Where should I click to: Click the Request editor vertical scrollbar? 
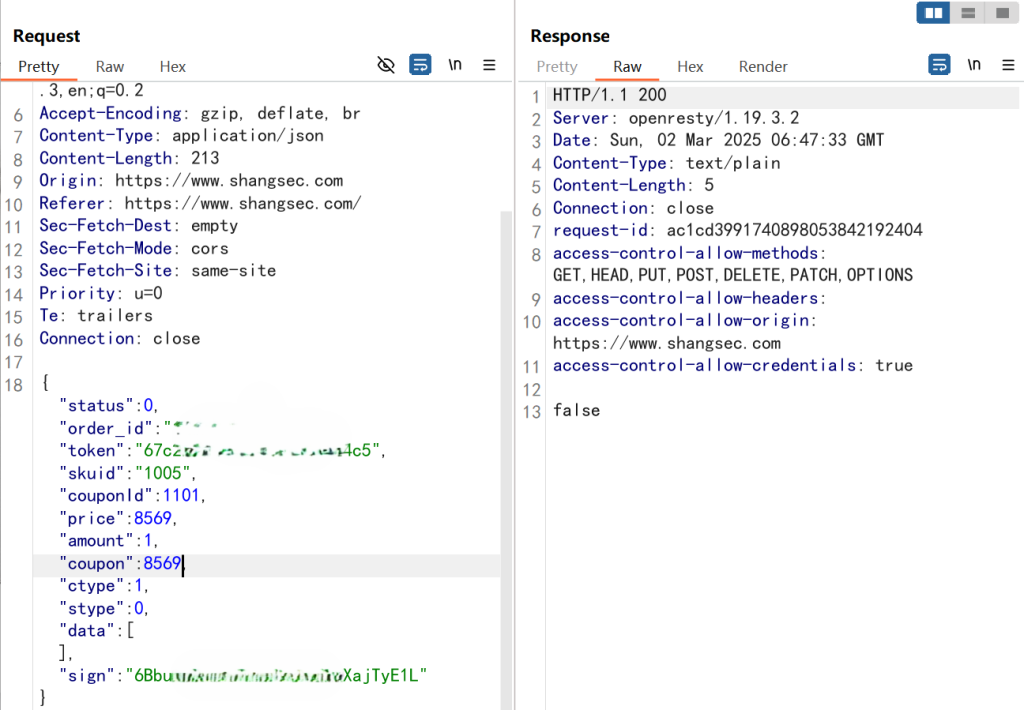tap(506, 400)
